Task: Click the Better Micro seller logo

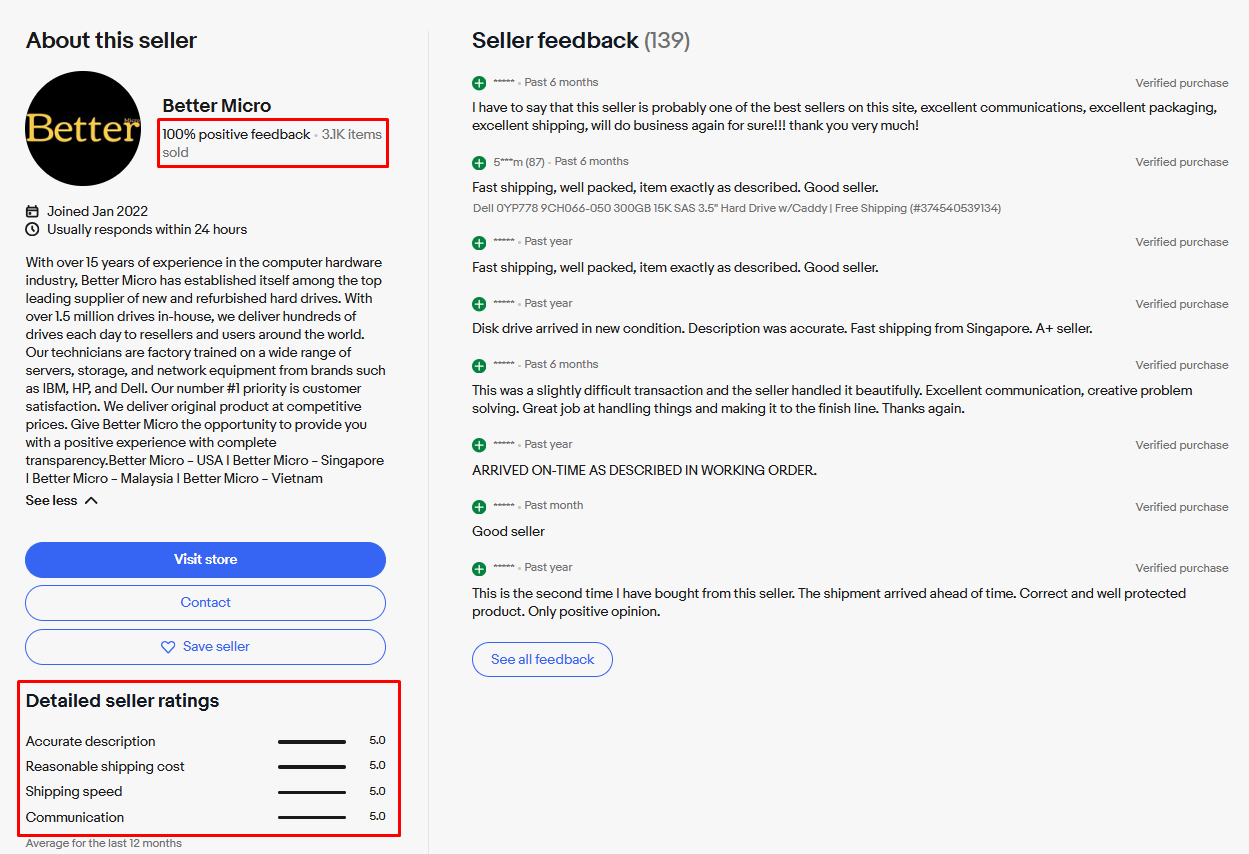Action: pos(83,128)
